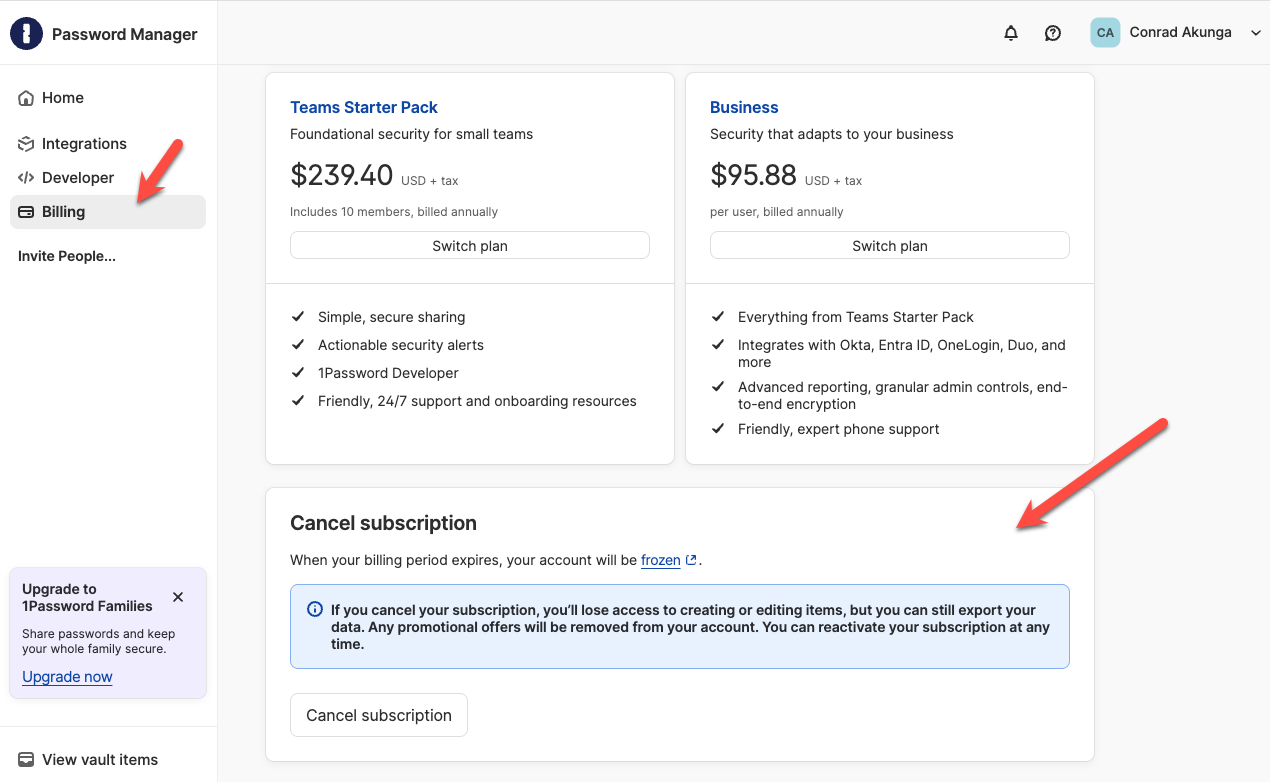Click the Cancel subscription button
The height and width of the screenshot is (782, 1270).
pyautogui.click(x=379, y=715)
